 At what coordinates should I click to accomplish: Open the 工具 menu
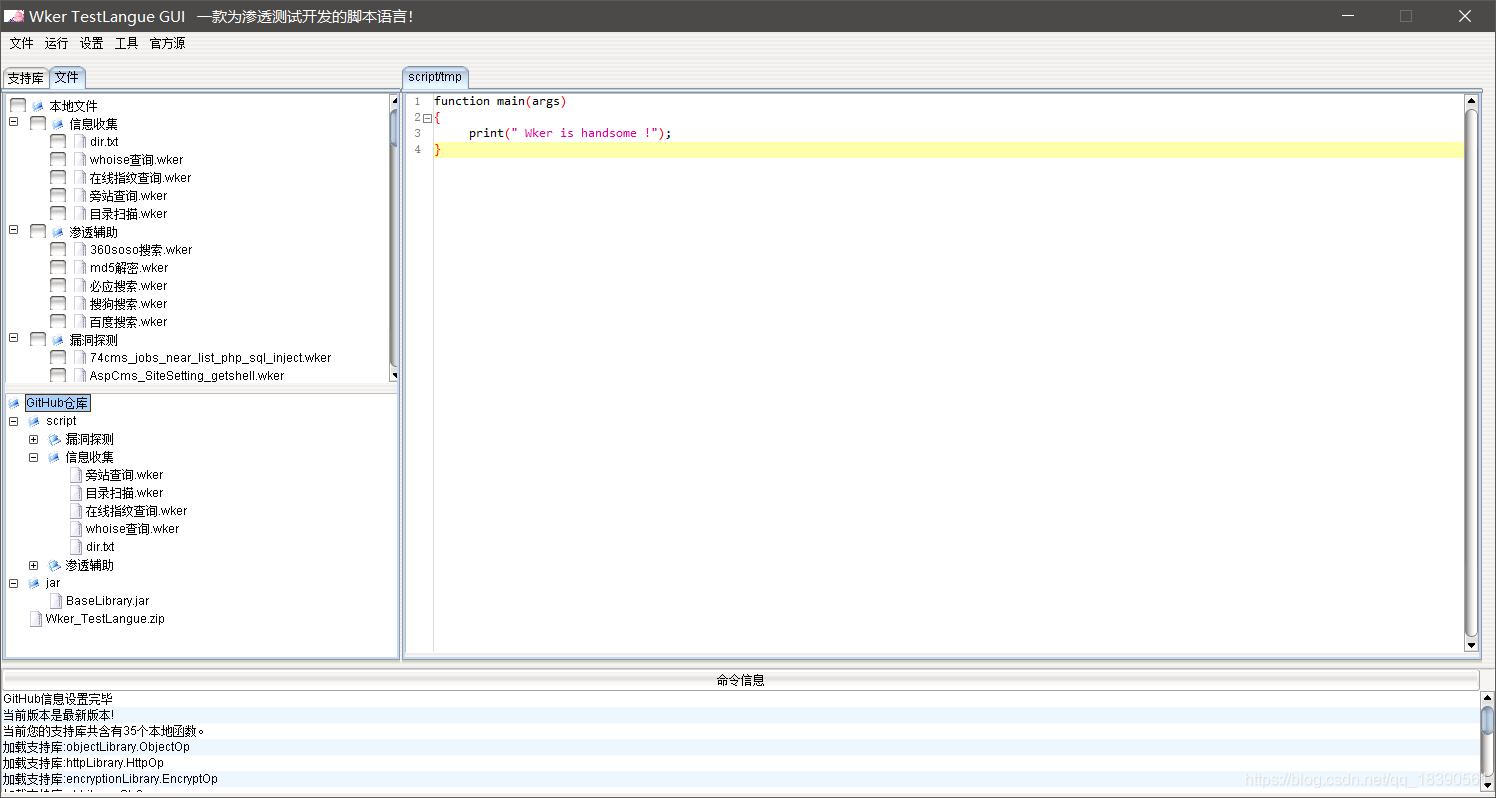(127, 43)
